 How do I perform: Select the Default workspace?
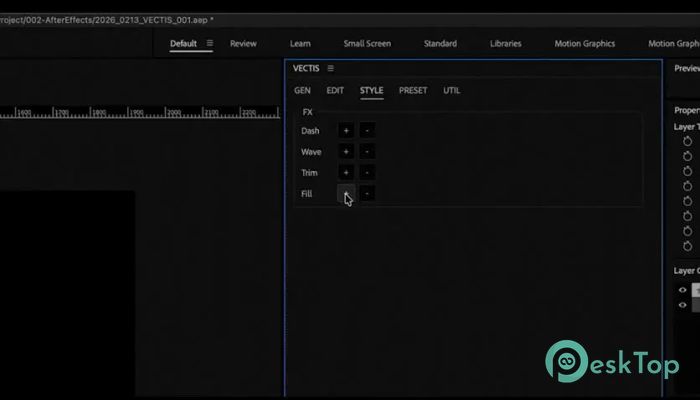183,43
